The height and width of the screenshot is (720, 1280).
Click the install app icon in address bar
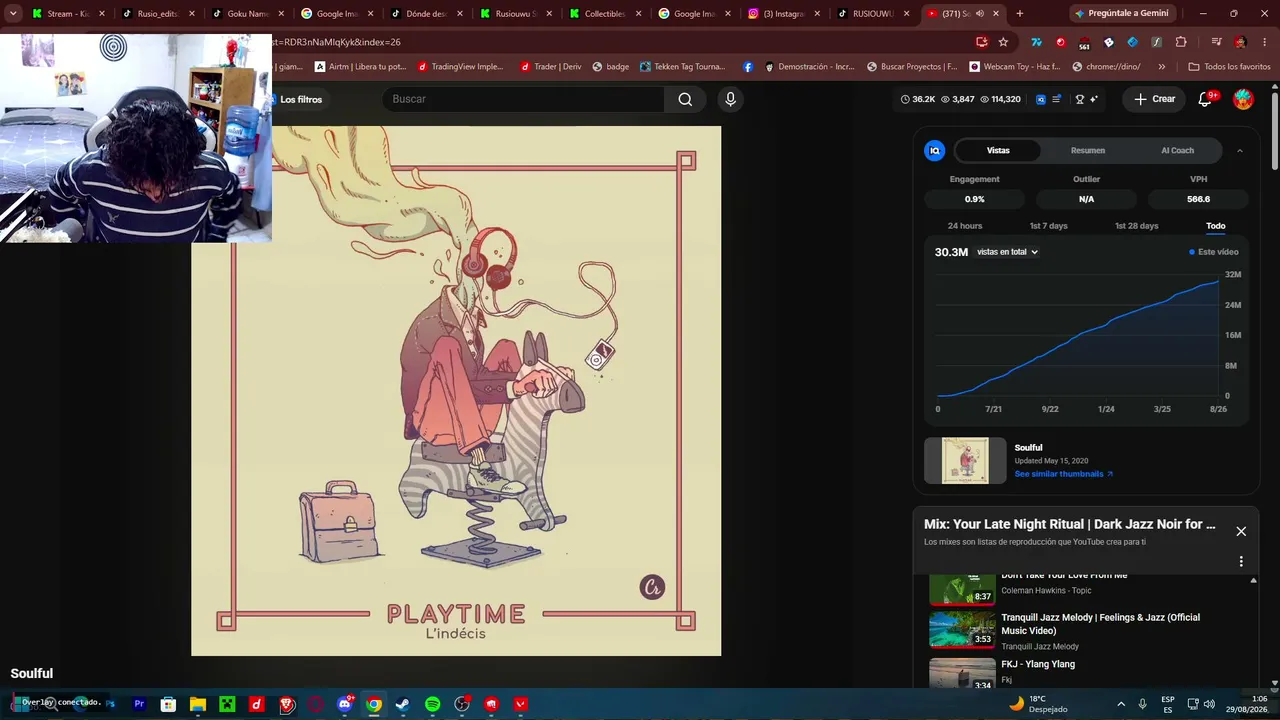982,42
